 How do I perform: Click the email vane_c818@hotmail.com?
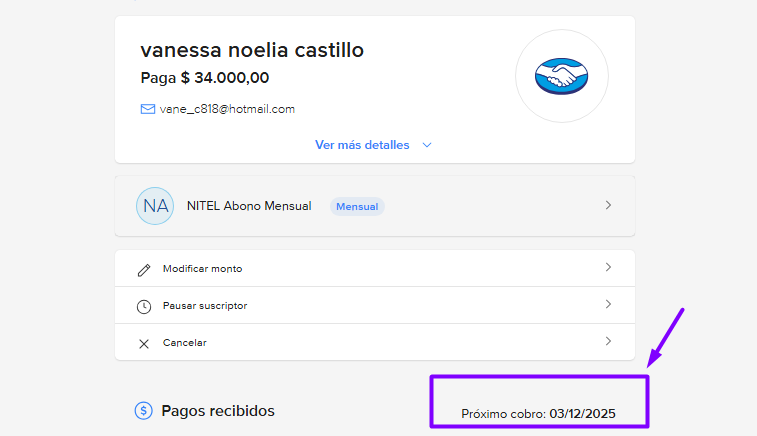[227, 109]
